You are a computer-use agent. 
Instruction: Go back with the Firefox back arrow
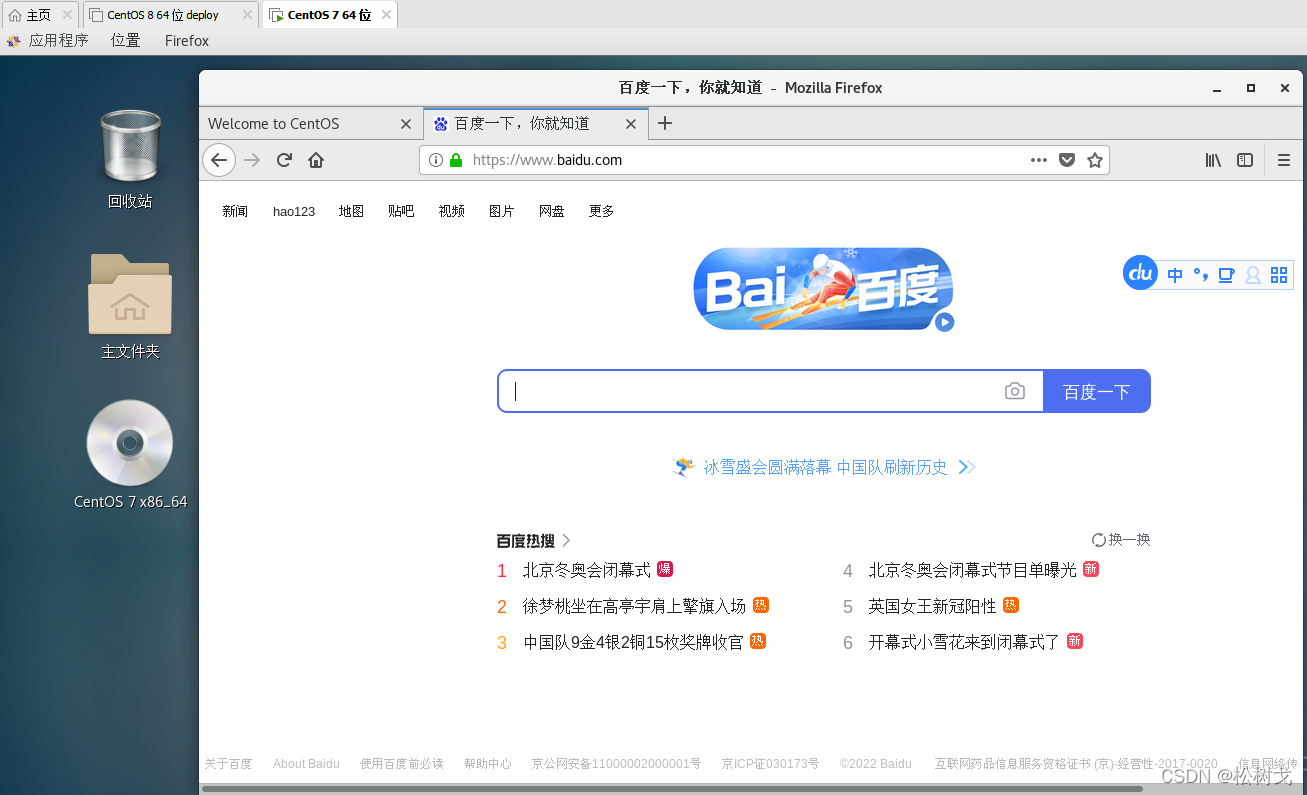coord(219,160)
